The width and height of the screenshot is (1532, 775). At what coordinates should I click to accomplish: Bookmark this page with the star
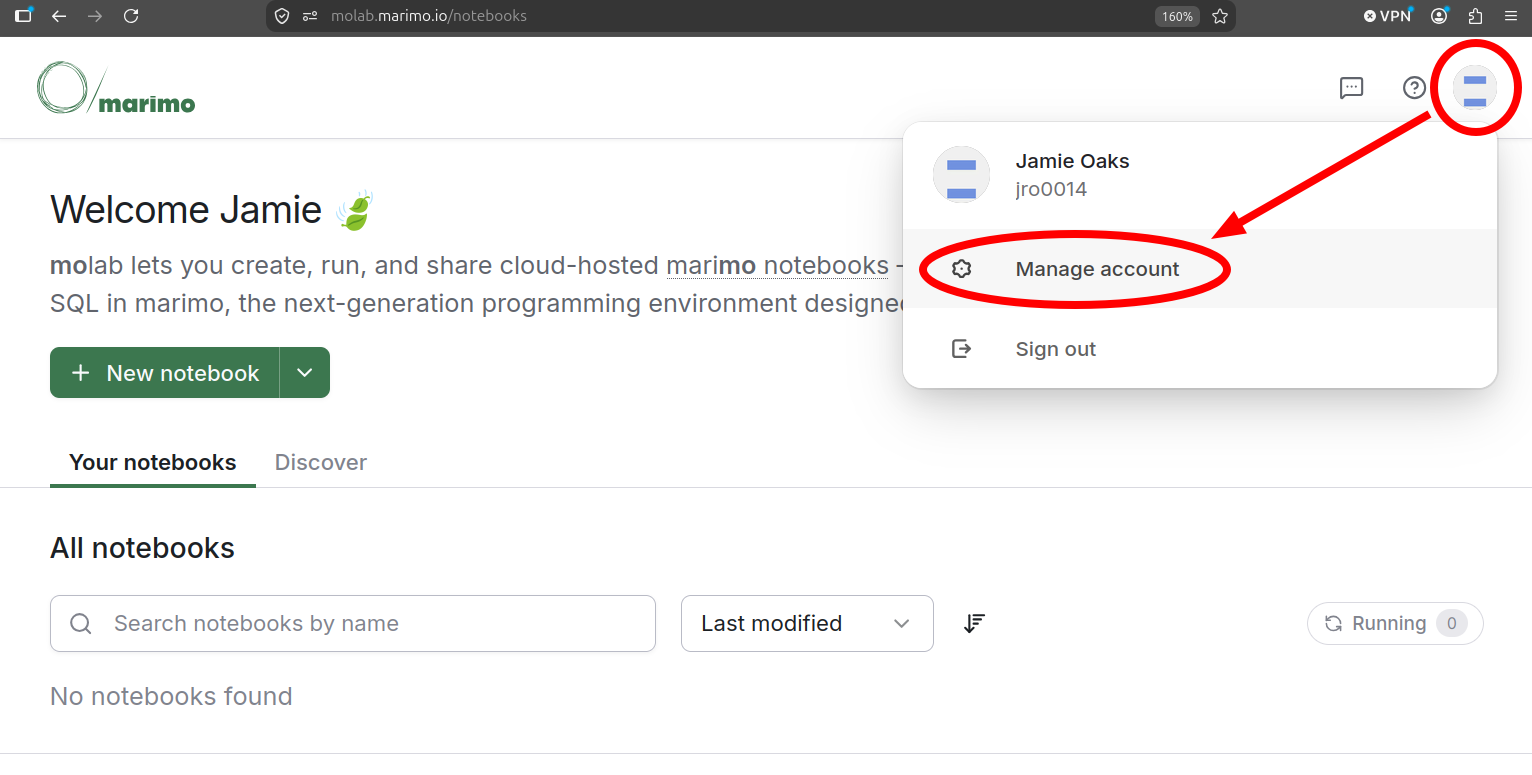[1220, 16]
